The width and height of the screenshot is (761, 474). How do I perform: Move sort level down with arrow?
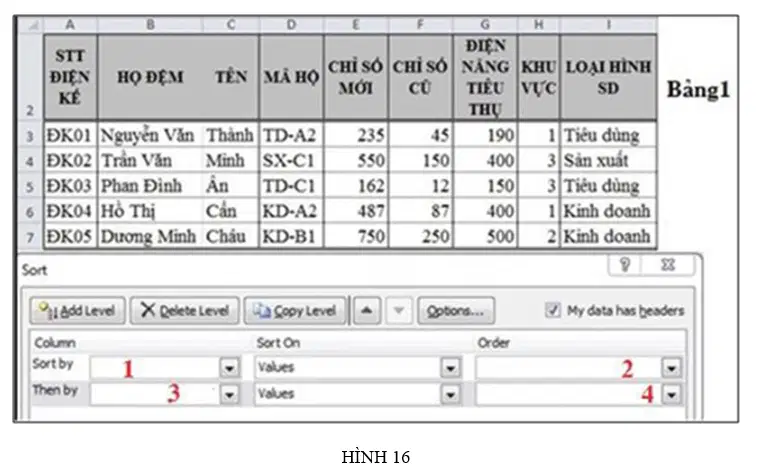tap(398, 311)
